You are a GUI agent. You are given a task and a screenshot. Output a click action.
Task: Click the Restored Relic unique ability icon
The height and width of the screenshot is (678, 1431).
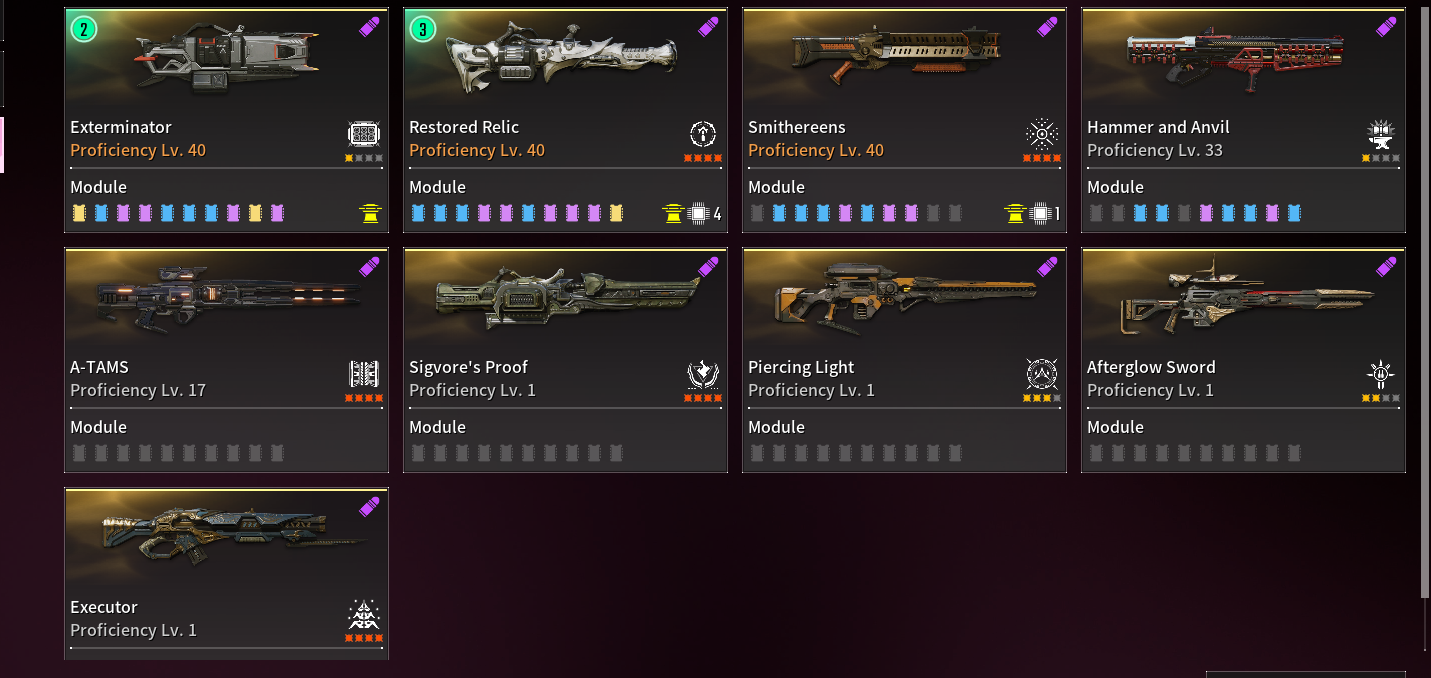coord(703,134)
